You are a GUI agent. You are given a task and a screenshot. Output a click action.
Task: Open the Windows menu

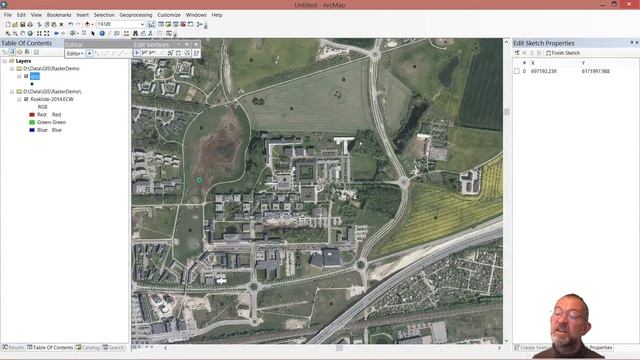[x=196, y=15]
